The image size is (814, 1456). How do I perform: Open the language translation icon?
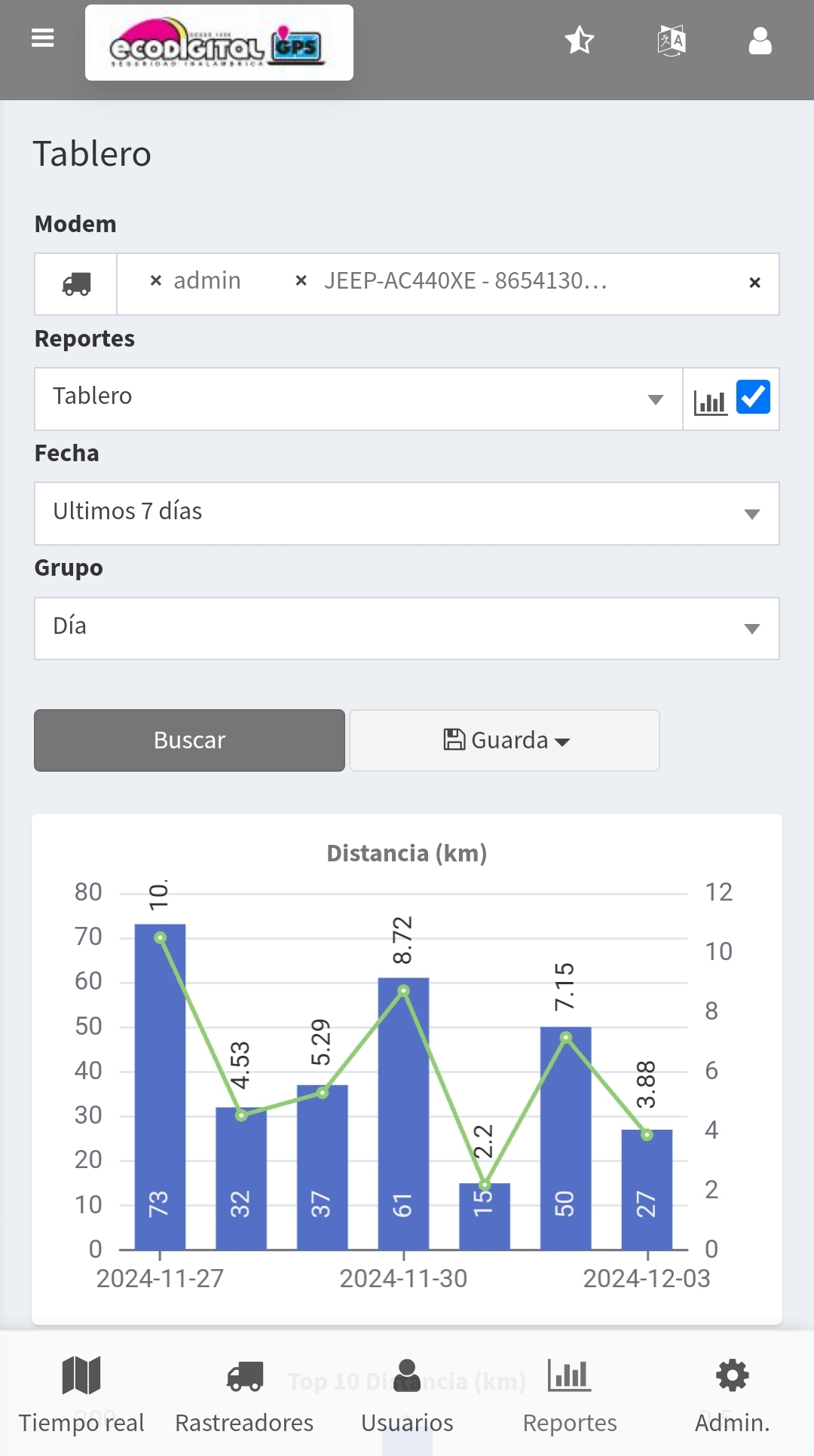click(x=671, y=41)
